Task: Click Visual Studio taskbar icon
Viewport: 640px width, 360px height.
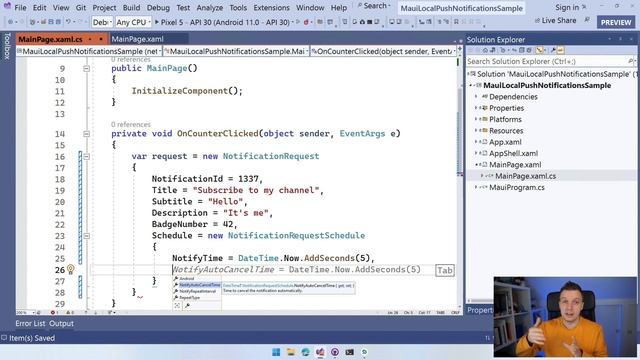Action: click(320, 352)
